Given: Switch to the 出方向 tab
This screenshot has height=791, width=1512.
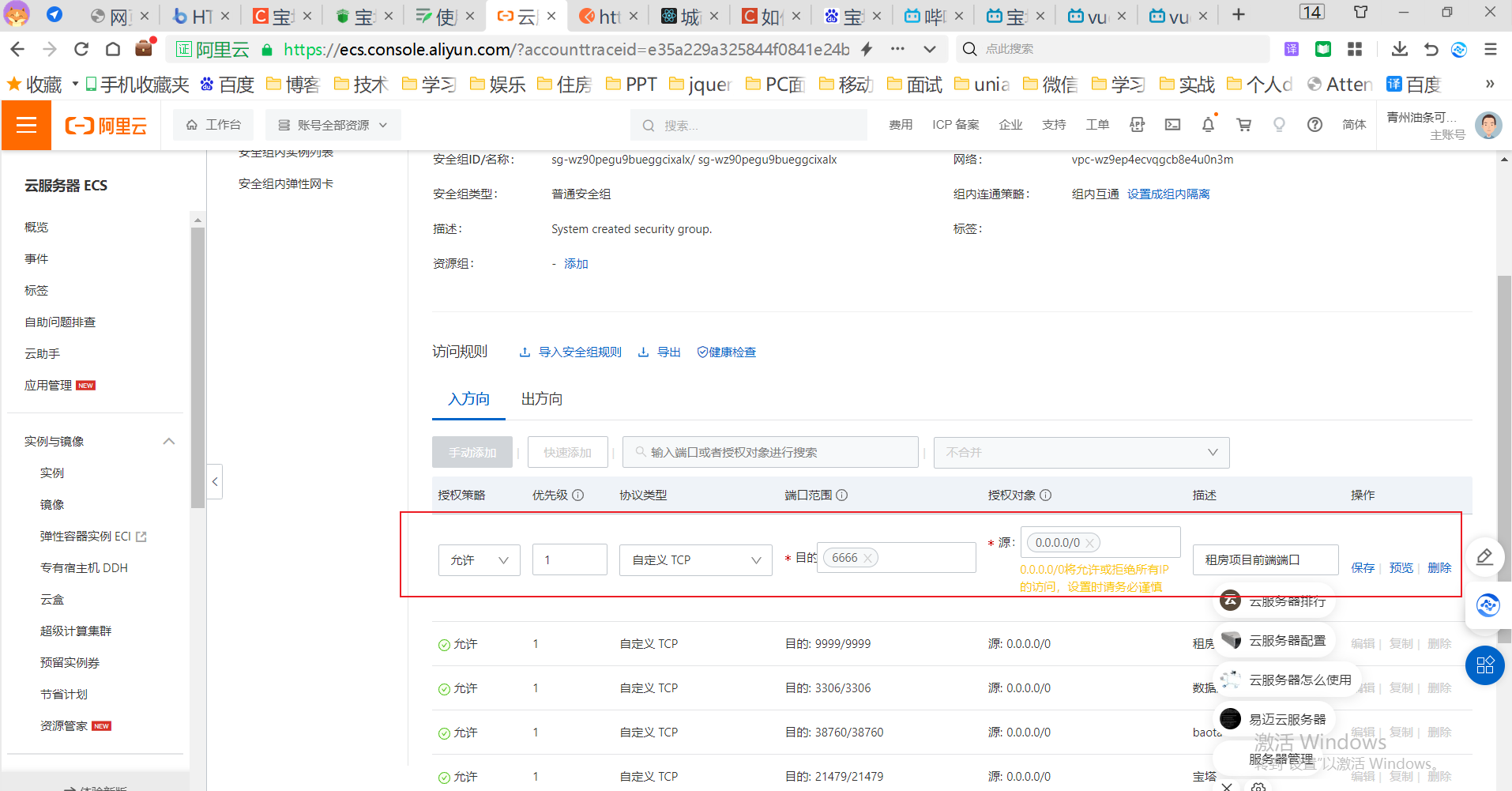Looking at the screenshot, I should pyautogui.click(x=542, y=399).
